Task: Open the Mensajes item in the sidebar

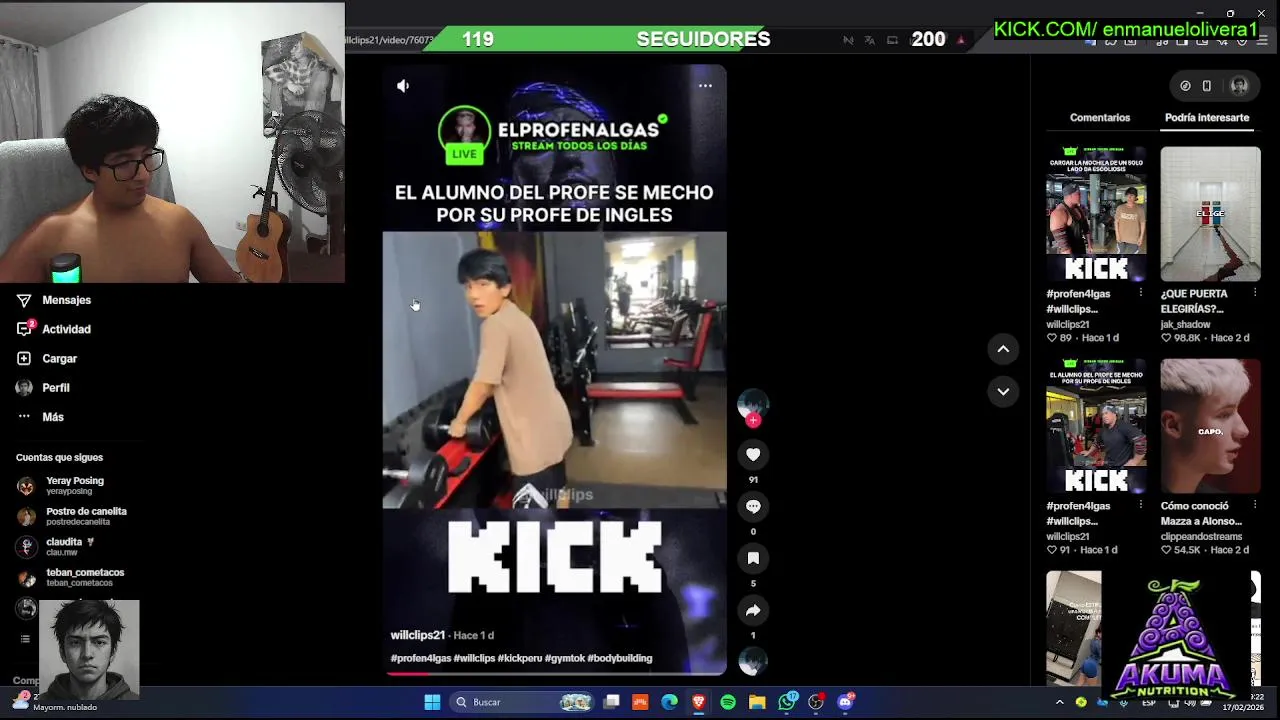Action: [x=54, y=300]
